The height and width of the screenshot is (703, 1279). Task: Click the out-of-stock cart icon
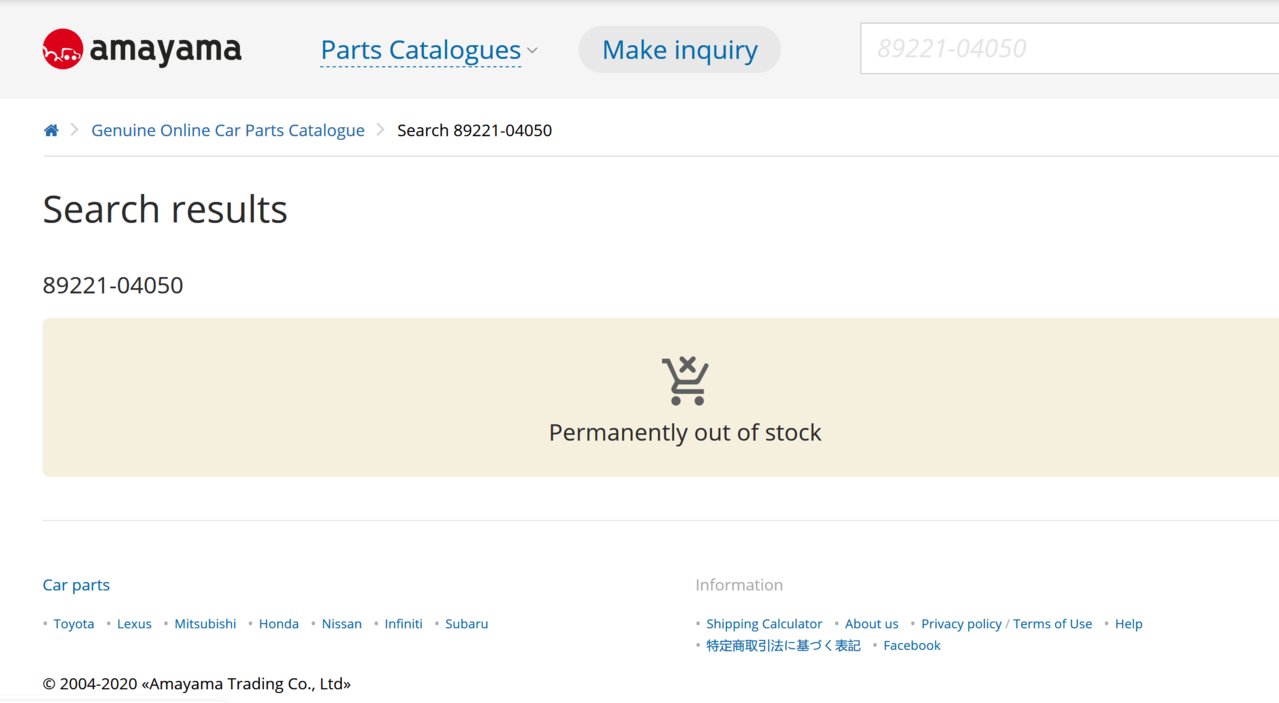[x=685, y=381]
